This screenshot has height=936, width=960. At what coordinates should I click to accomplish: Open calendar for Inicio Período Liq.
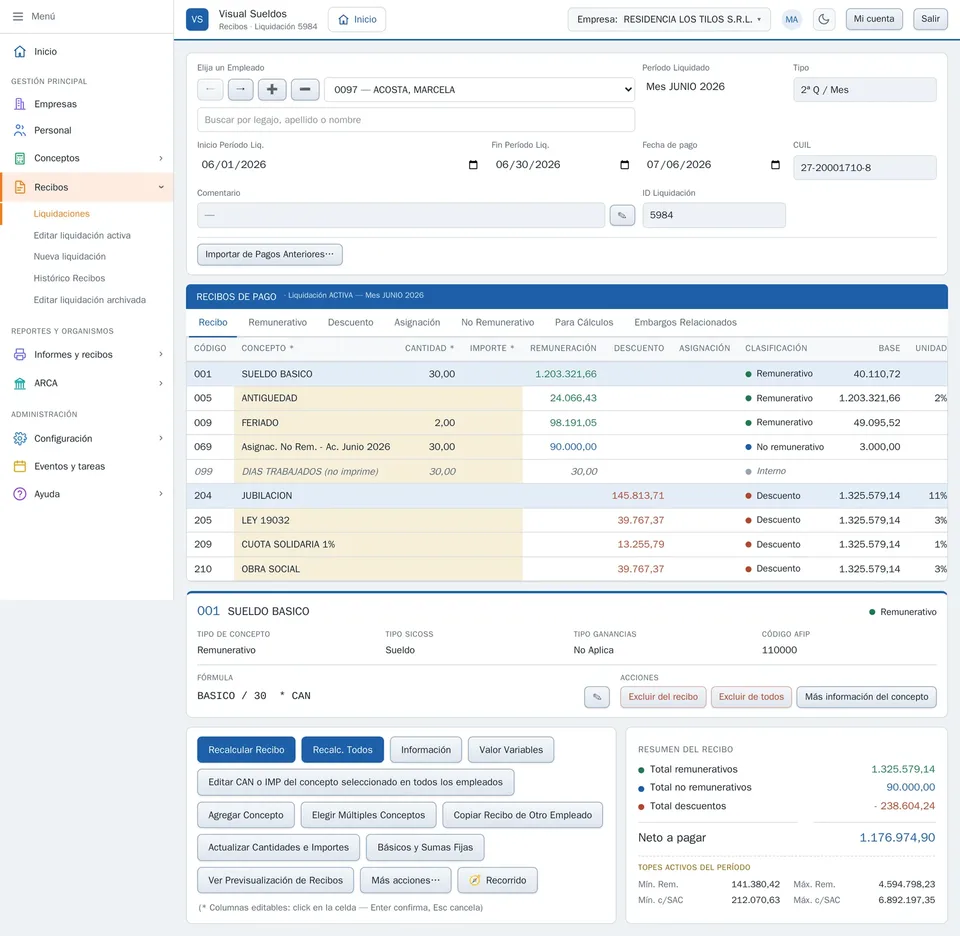pyautogui.click(x=473, y=165)
